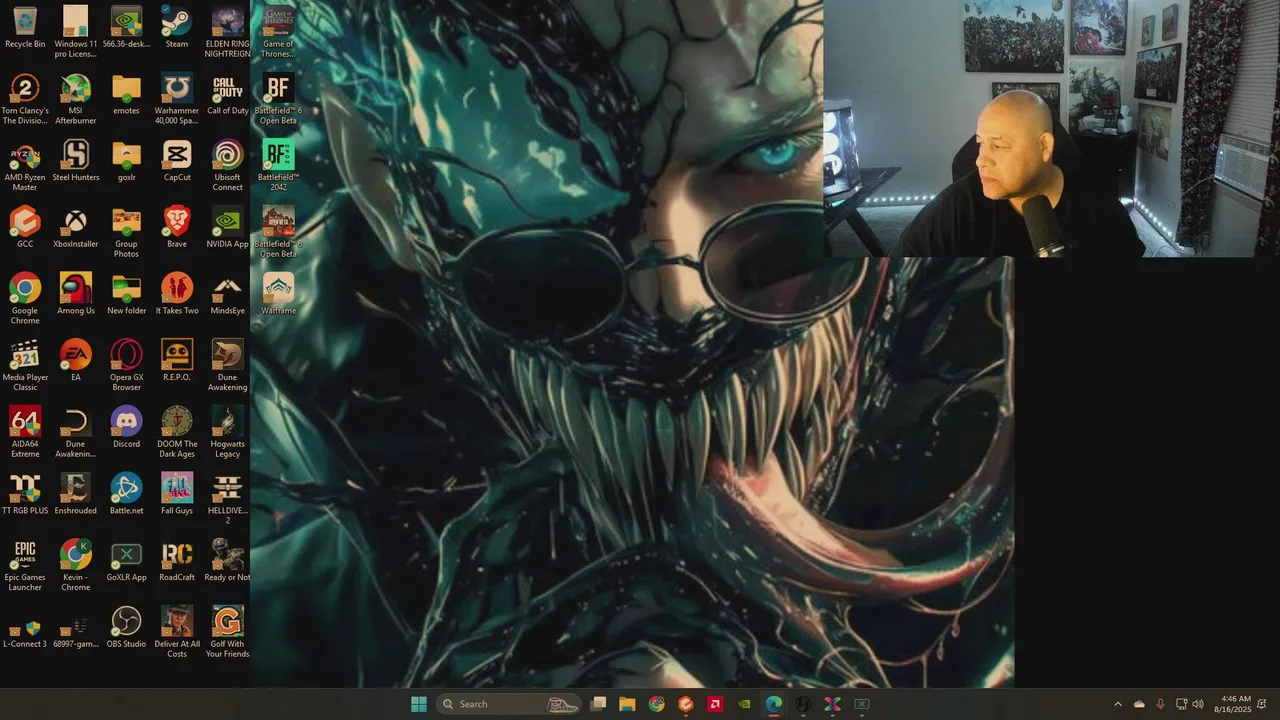Image resolution: width=1280 pixels, height=720 pixels.
Task: Open Game of Thrones desktop shortcut
Action: [278, 32]
